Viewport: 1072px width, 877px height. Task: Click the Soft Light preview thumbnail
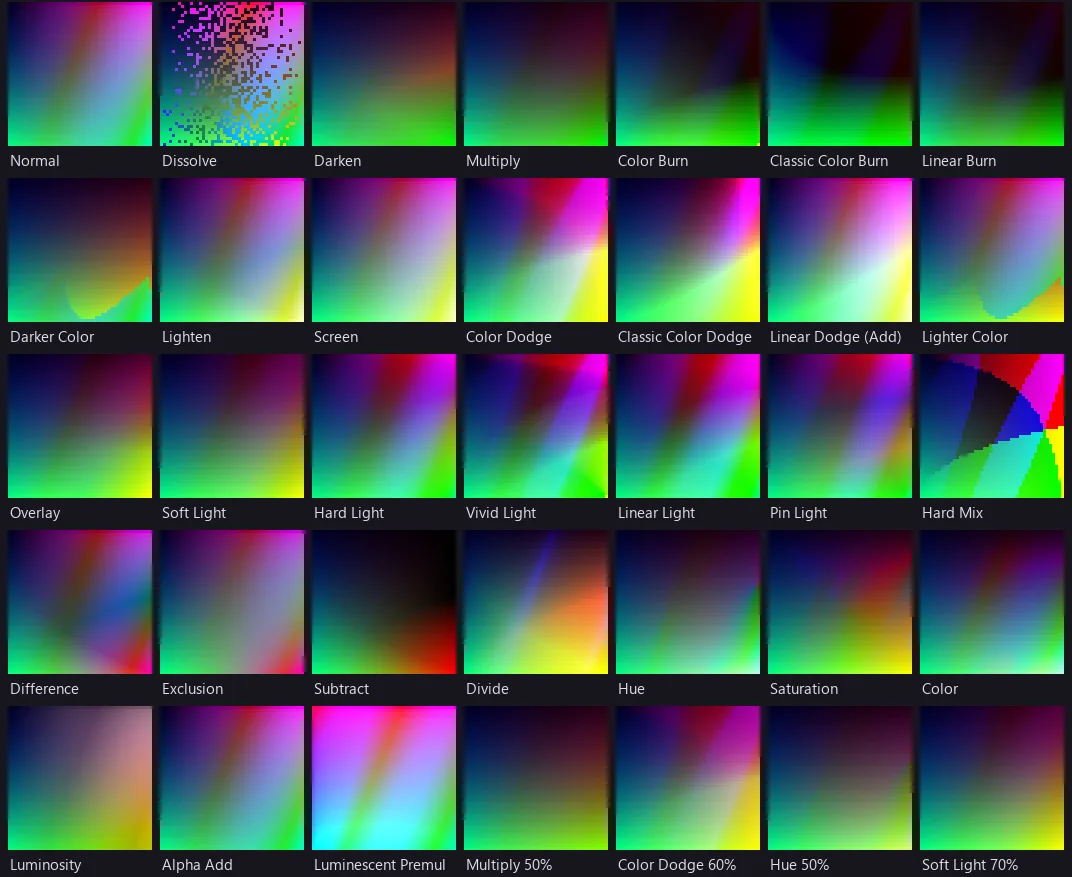(x=232, y=426)
